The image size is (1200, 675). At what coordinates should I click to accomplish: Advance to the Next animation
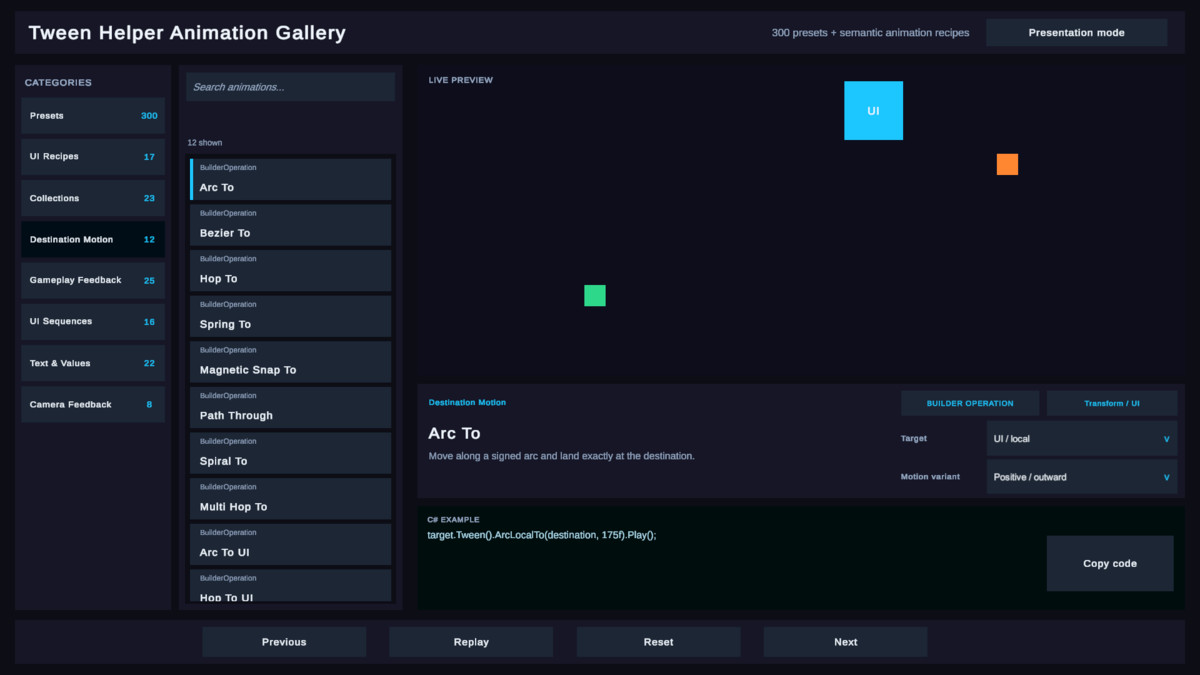click(x=846, y=642)
